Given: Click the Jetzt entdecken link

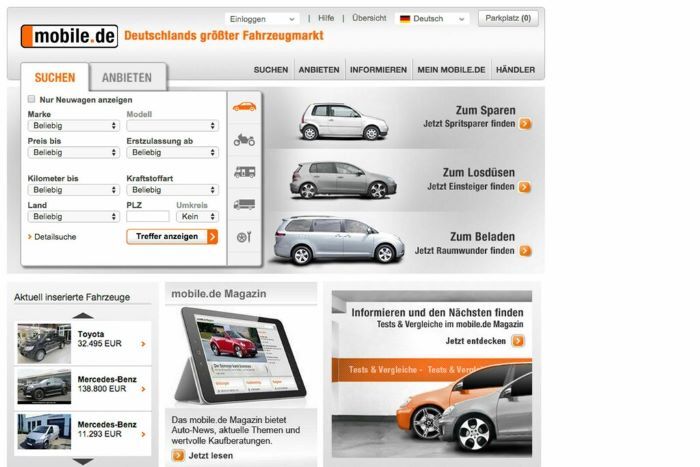Looking at the screenshot, I should (475, 341).
